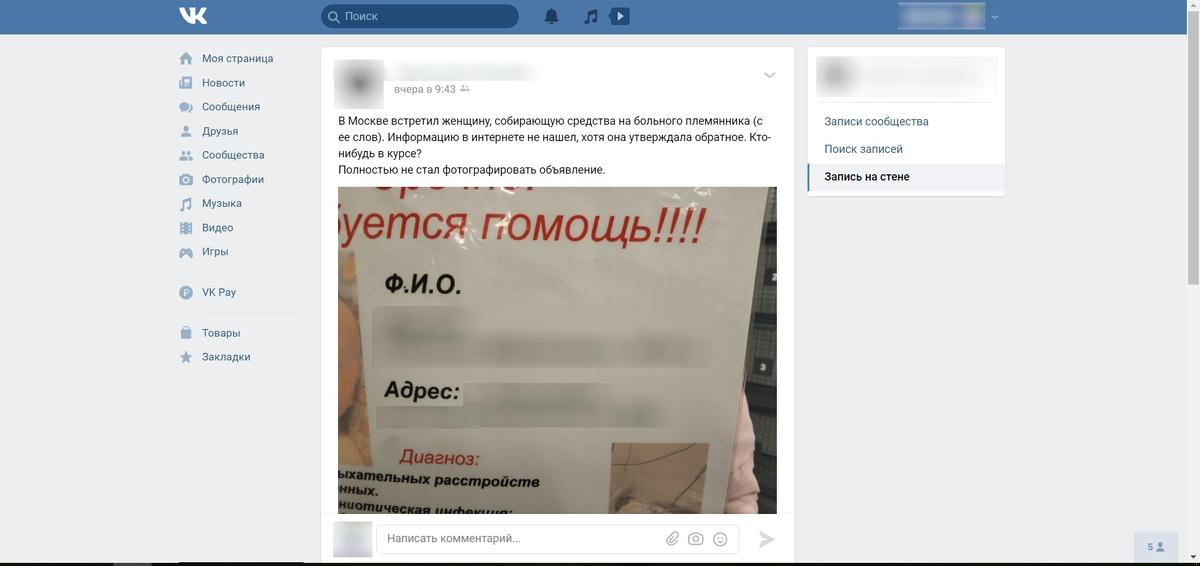Click the video play icon in header
The width and height of the screenshot is (1200, 566).
pyautogui.click(x=620, y=16)
